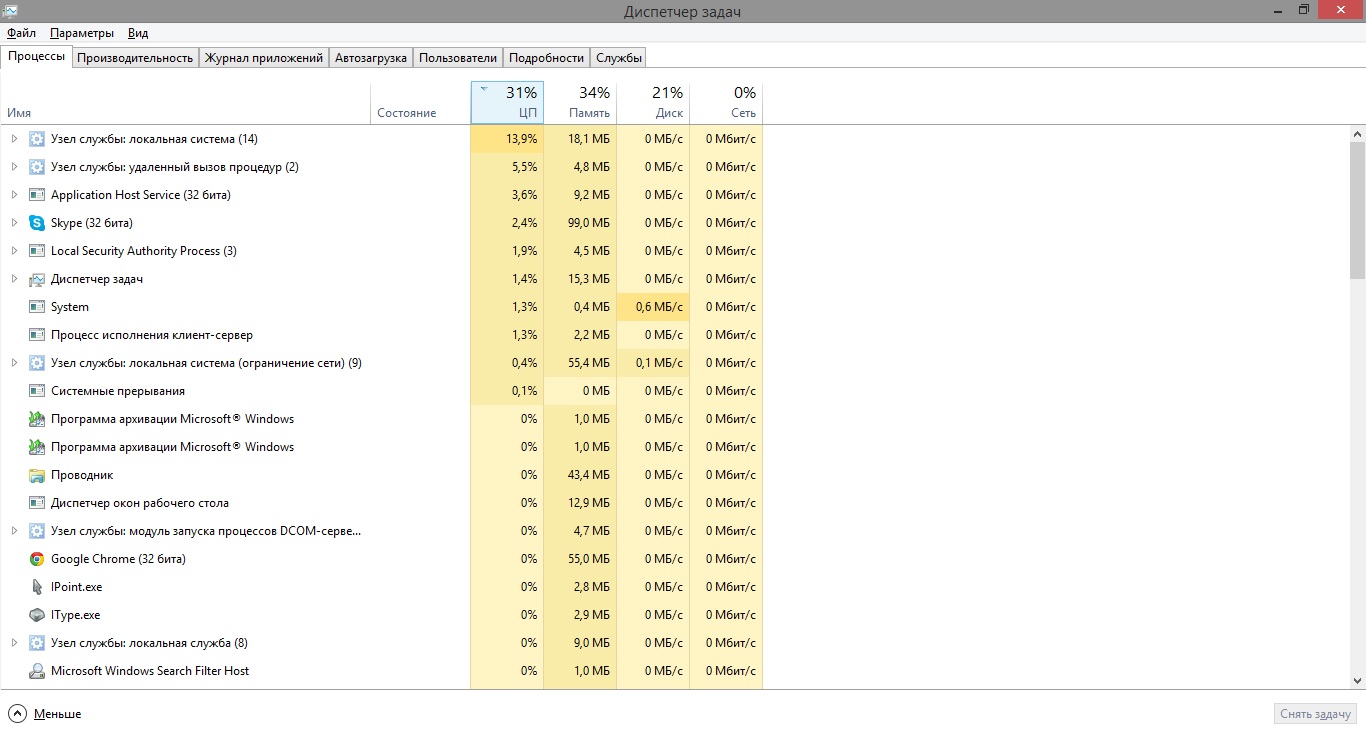The height and width of the screenshot is (738, 1366).
Task: Click the Процесс исполнения клиент-сервер icon
Action: click(37, 335)
